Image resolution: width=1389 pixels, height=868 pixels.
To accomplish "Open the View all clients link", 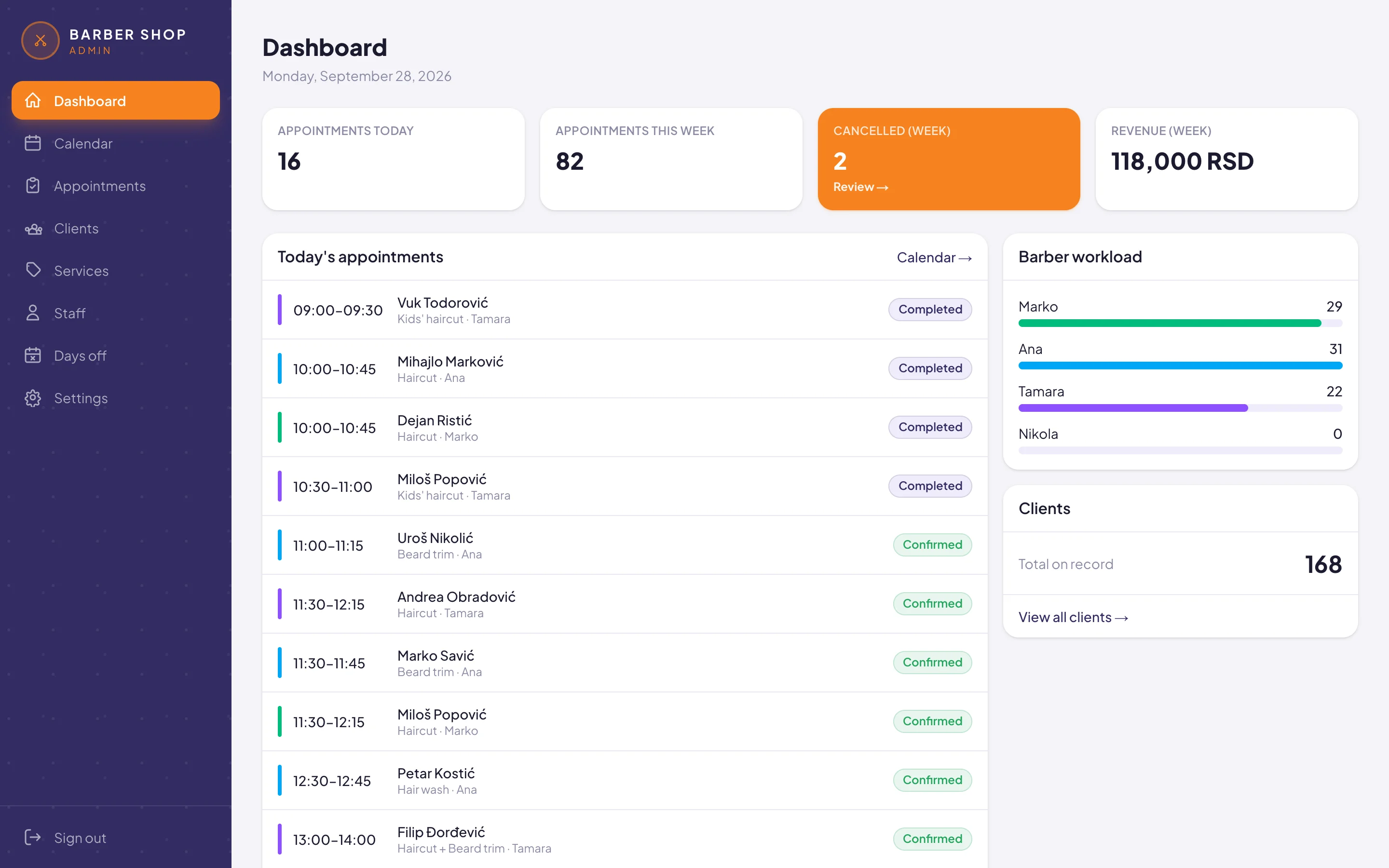I will click(x=1073, y=617).
